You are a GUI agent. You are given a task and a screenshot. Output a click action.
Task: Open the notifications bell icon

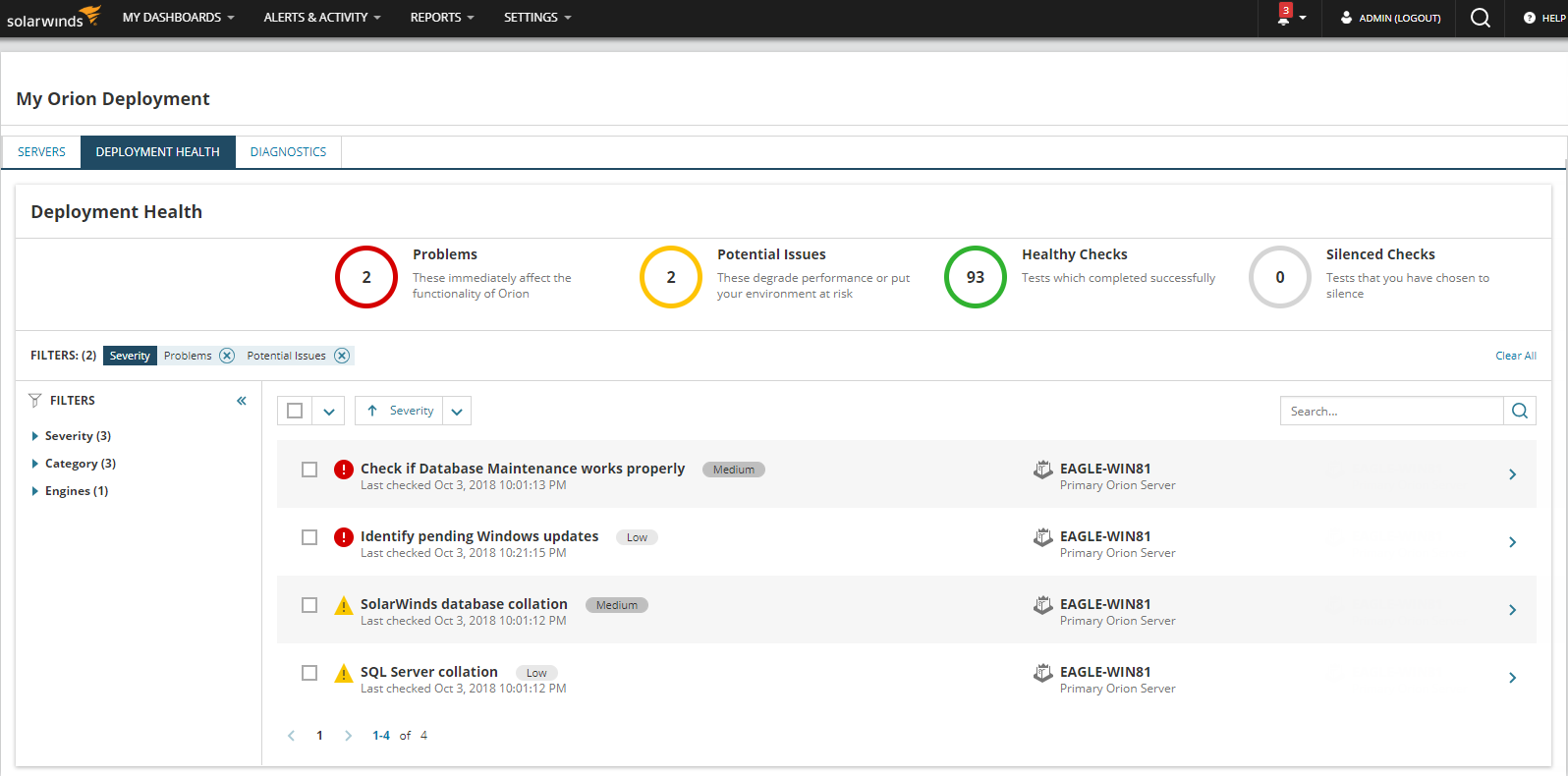1284,18
